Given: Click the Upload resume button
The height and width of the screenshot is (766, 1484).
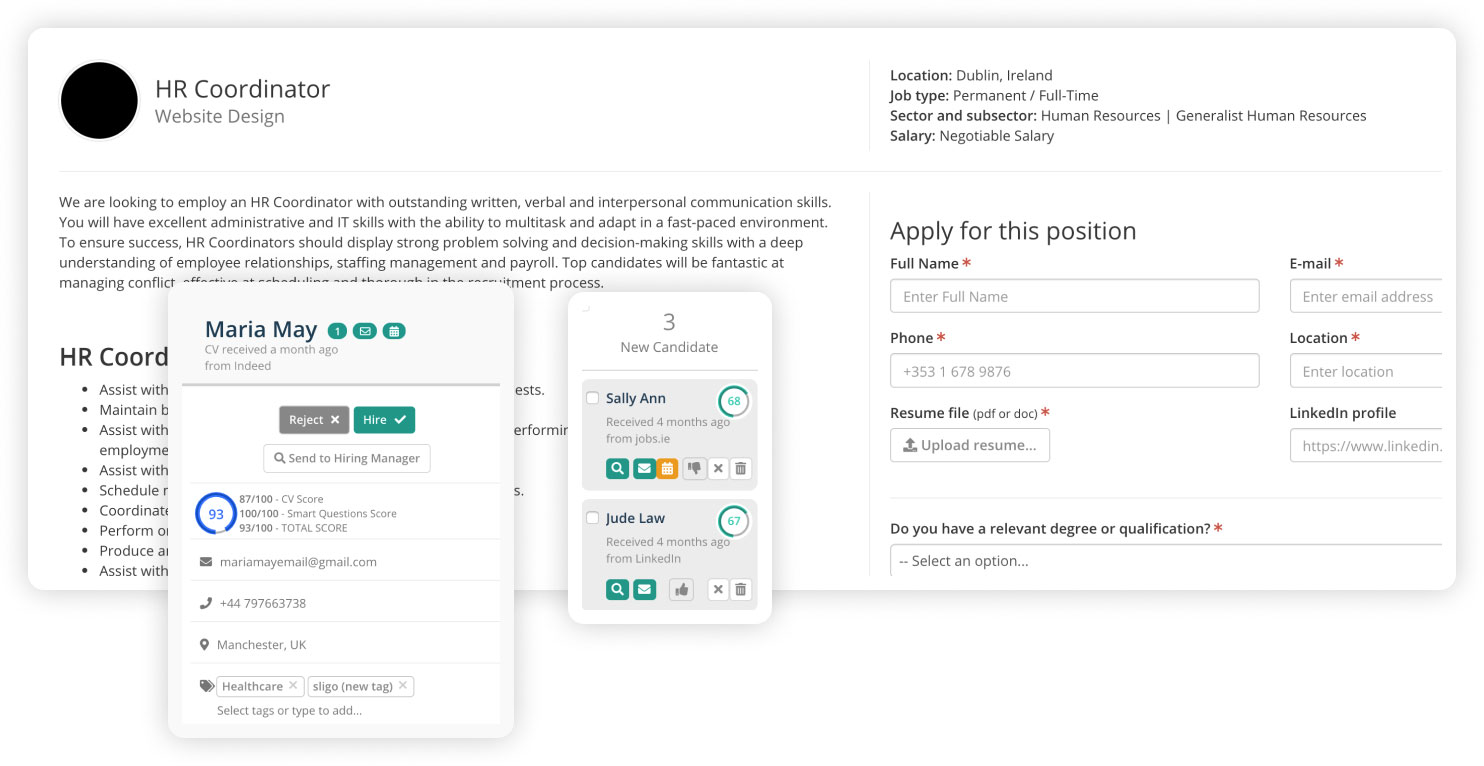Looking at the screenshot, I should (970, 445).
